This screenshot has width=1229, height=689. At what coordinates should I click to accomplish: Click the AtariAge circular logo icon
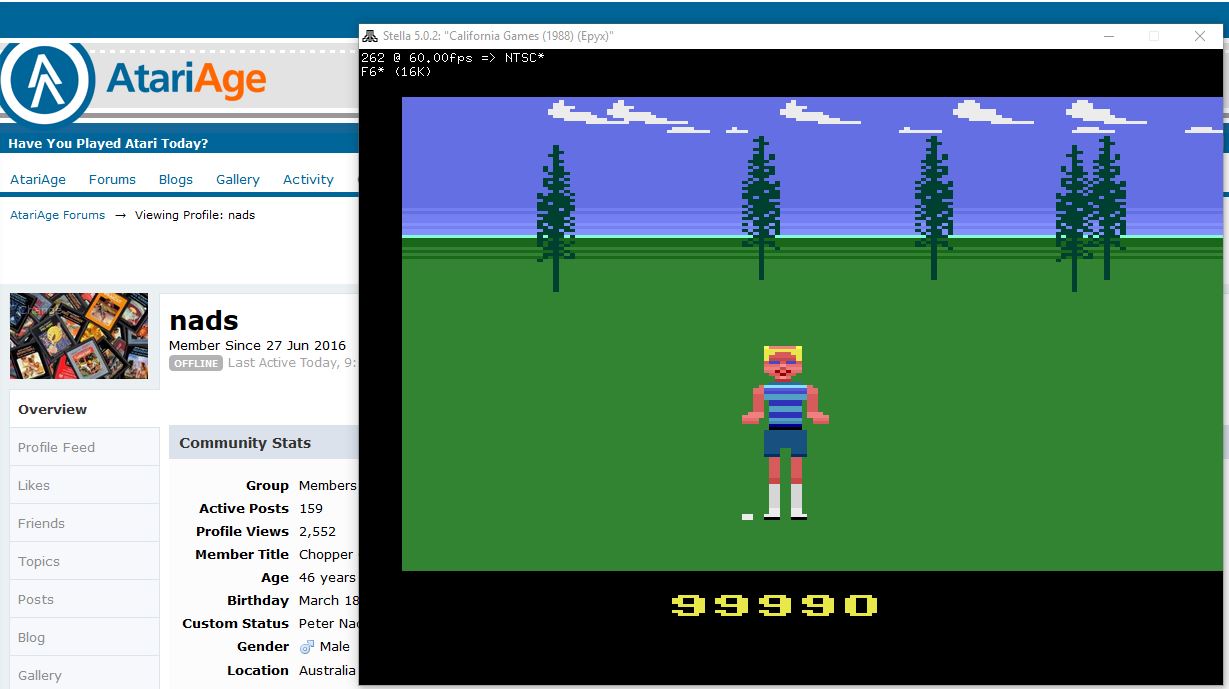click(47, 80)
